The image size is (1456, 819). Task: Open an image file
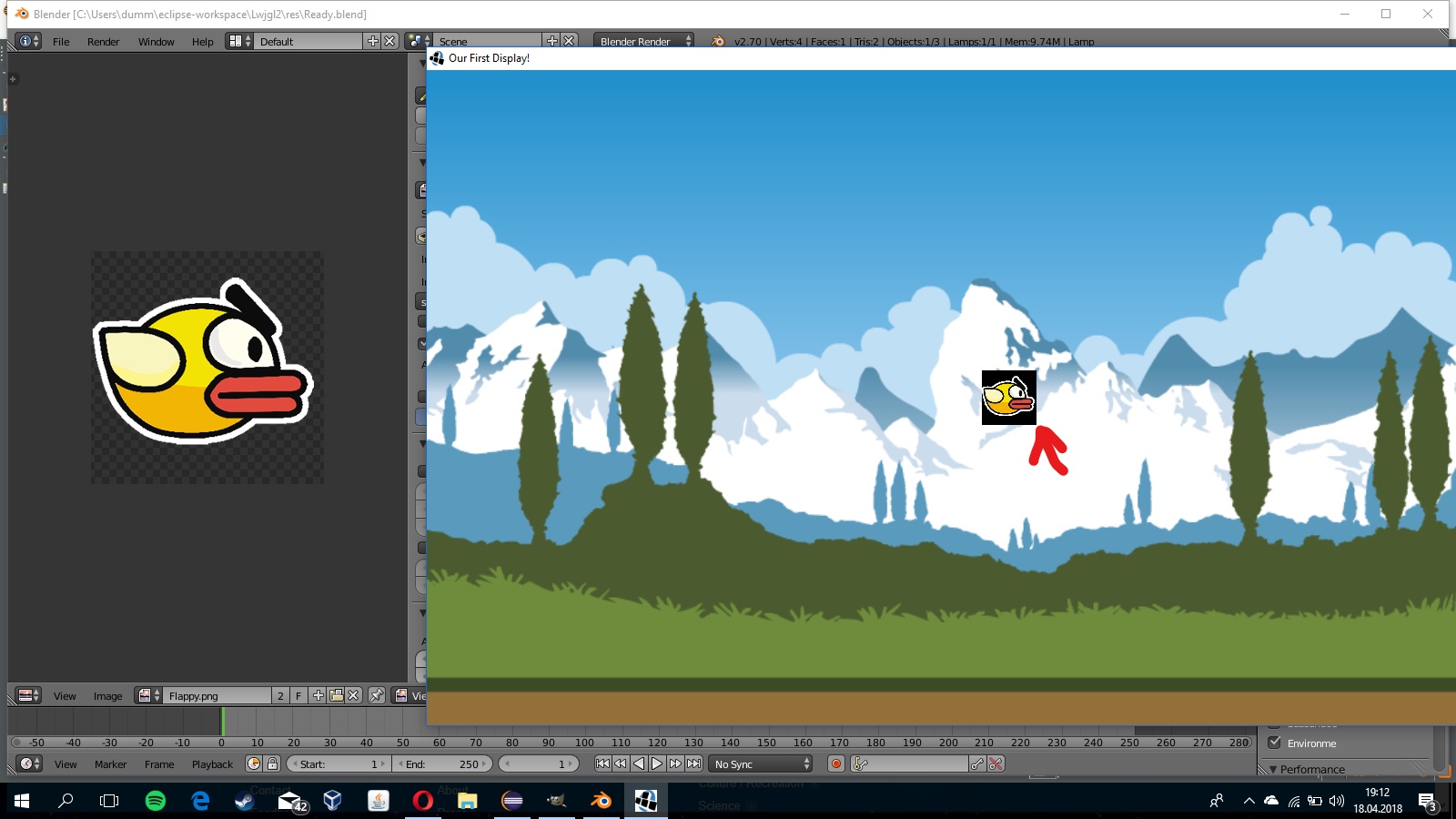point(336,695)
